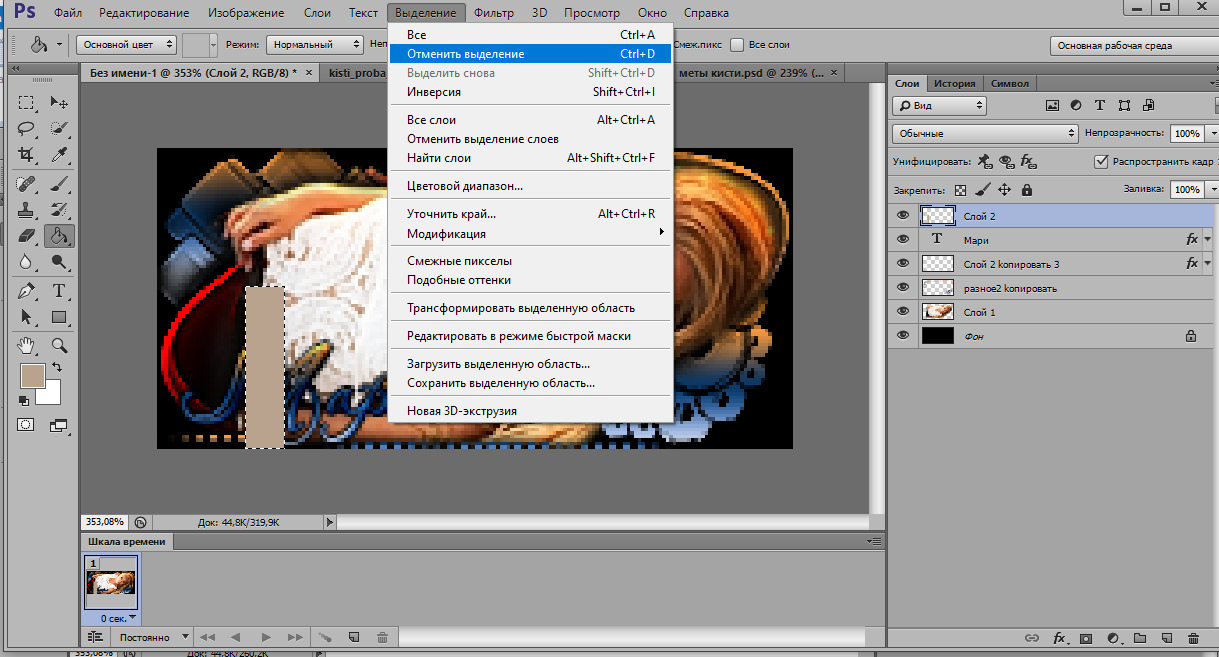The height and width of the screenshot is (657, 1219).
Task: Hide the Фон background layer
Action: tap(903, 336)
